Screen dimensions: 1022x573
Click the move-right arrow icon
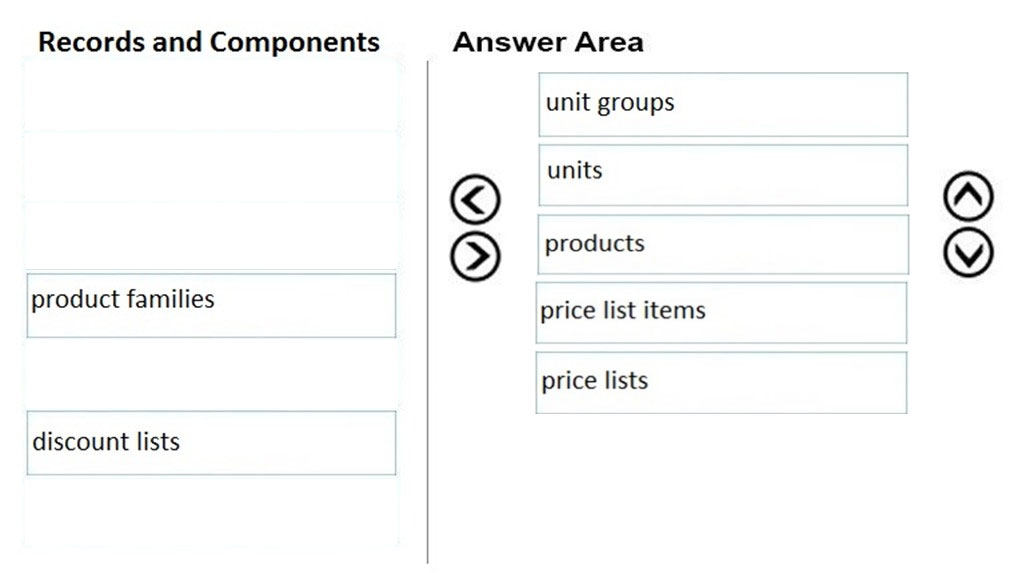point(475,256)
